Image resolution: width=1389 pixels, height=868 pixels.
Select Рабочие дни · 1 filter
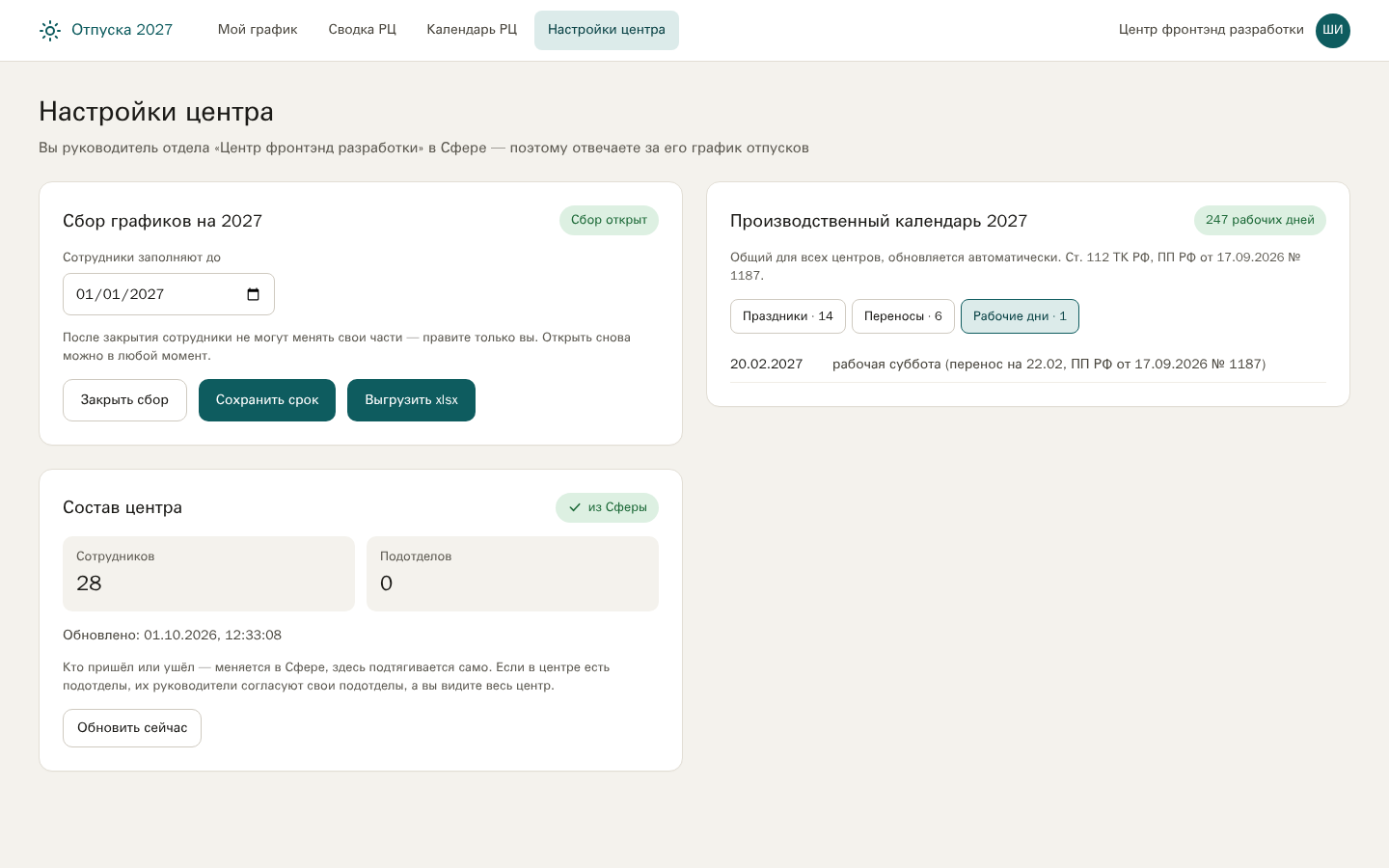pos(1020,316)
